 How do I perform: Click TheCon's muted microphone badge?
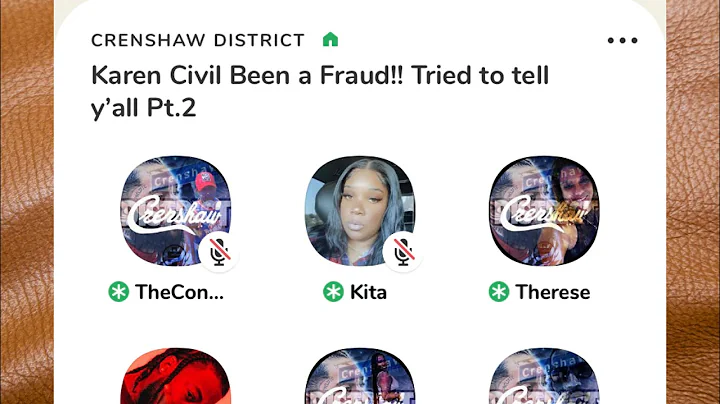(219, 252)
